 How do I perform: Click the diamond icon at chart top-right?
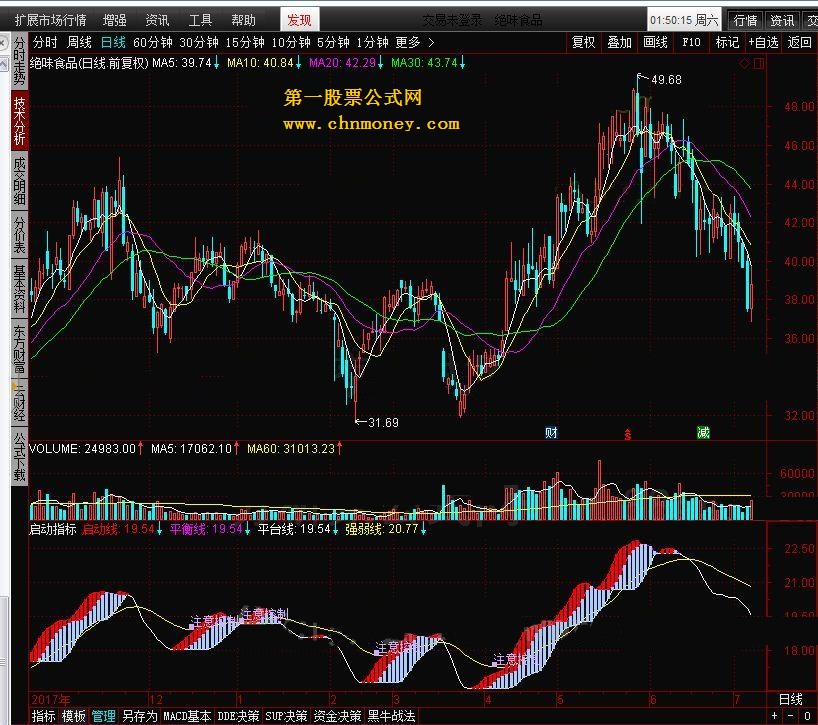(x=744, y=64)
